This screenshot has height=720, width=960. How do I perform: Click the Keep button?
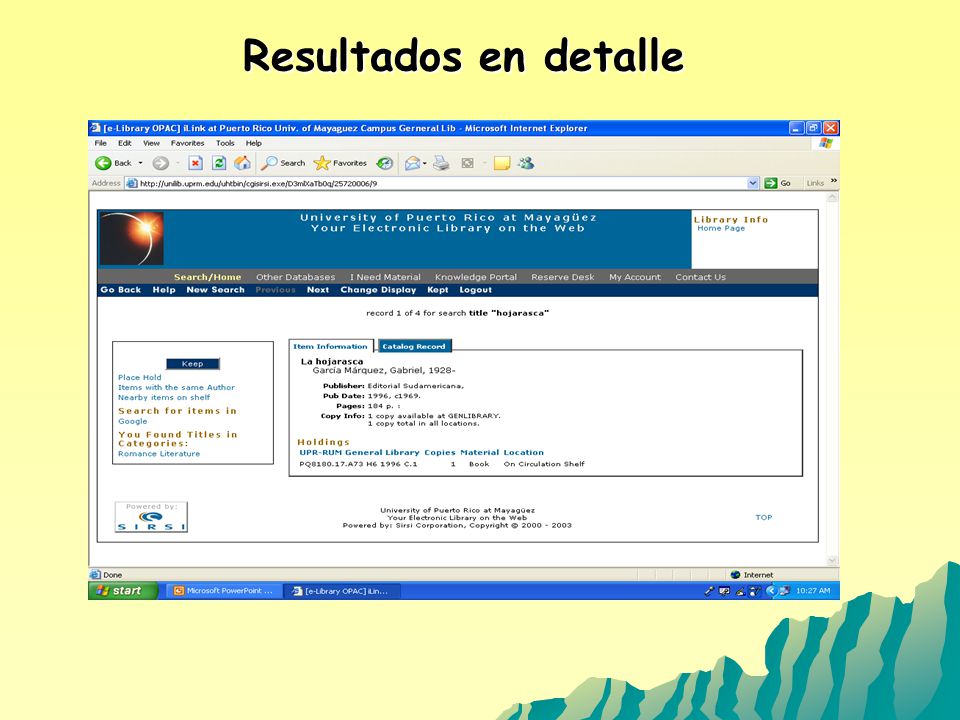(x=193, y=364)
